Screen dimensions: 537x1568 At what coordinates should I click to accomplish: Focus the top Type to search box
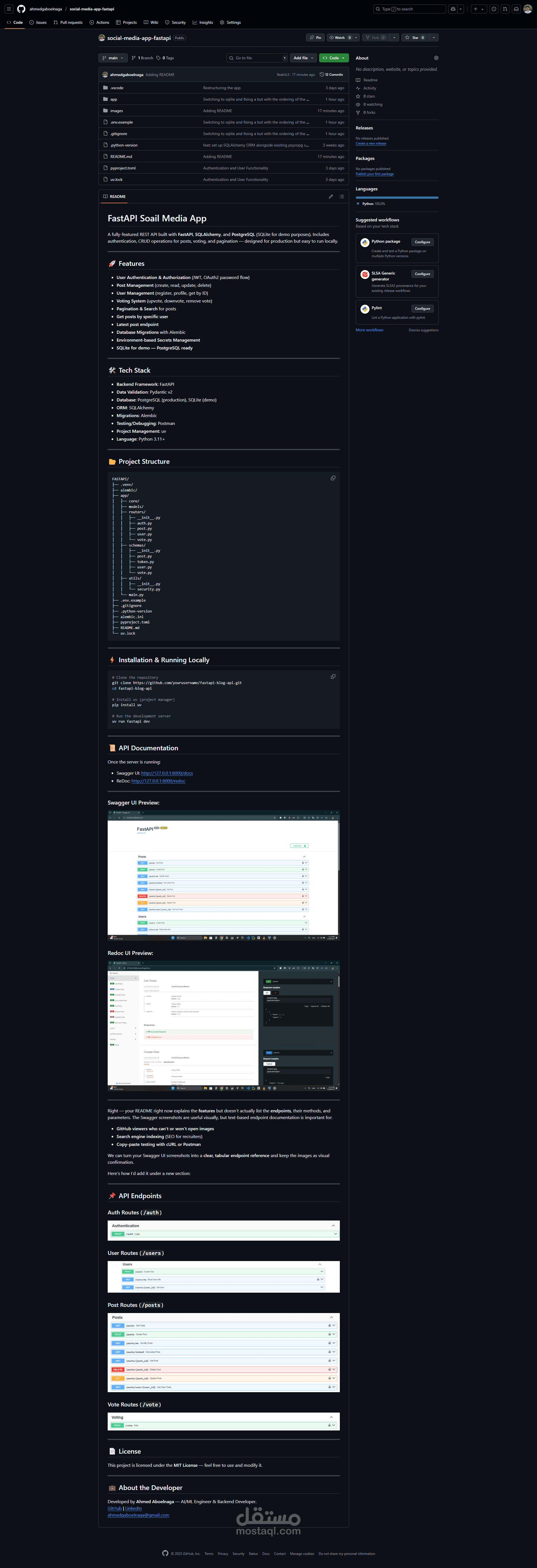click(410, 9)
